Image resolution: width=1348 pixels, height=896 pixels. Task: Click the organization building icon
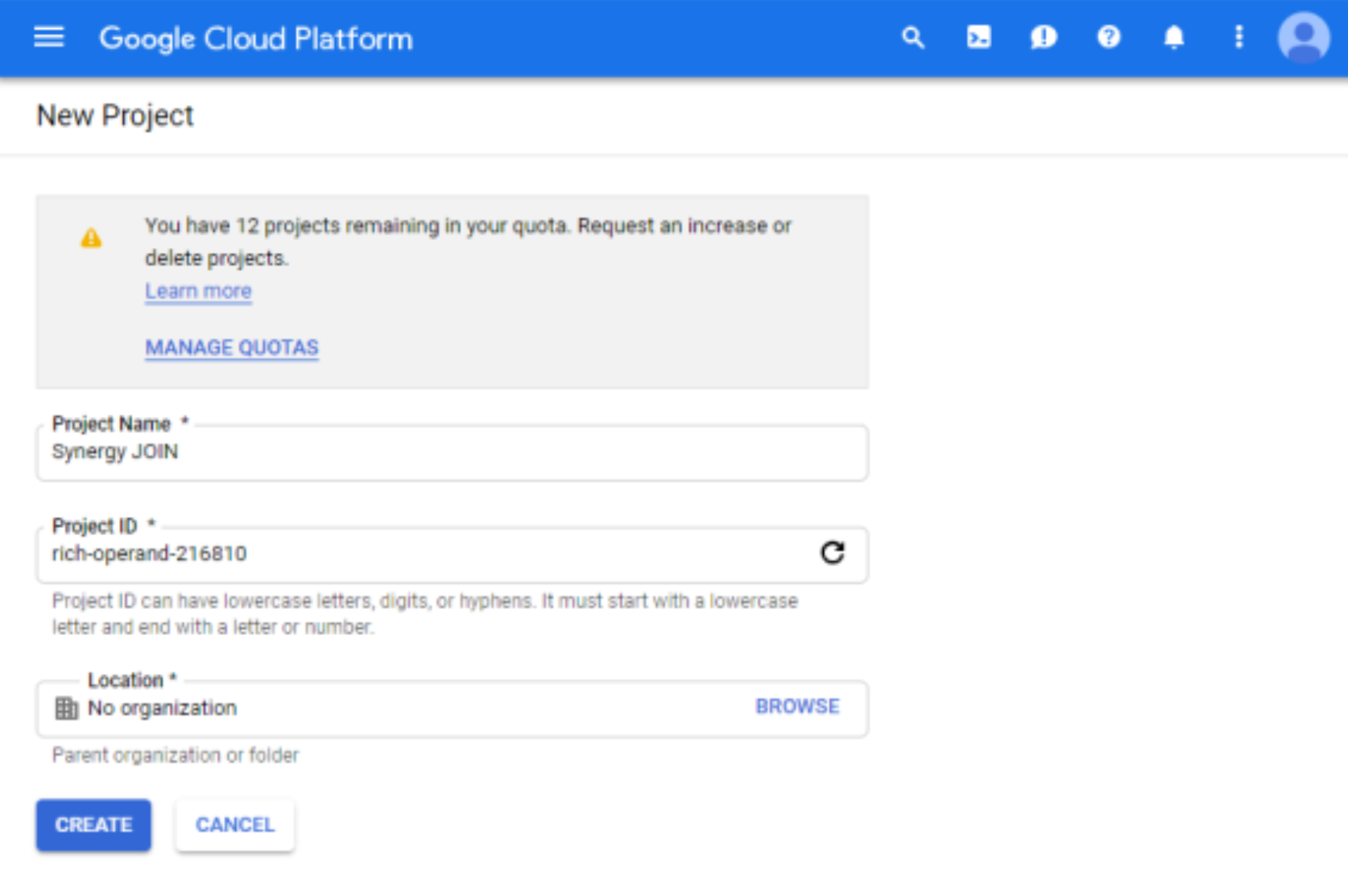(66, 708)
